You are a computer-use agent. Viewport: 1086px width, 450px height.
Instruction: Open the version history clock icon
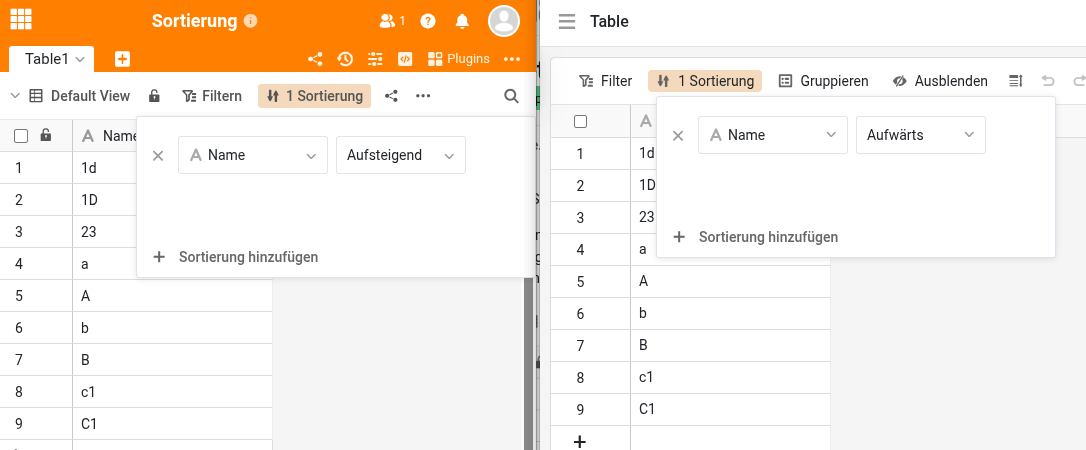(345, 59)
